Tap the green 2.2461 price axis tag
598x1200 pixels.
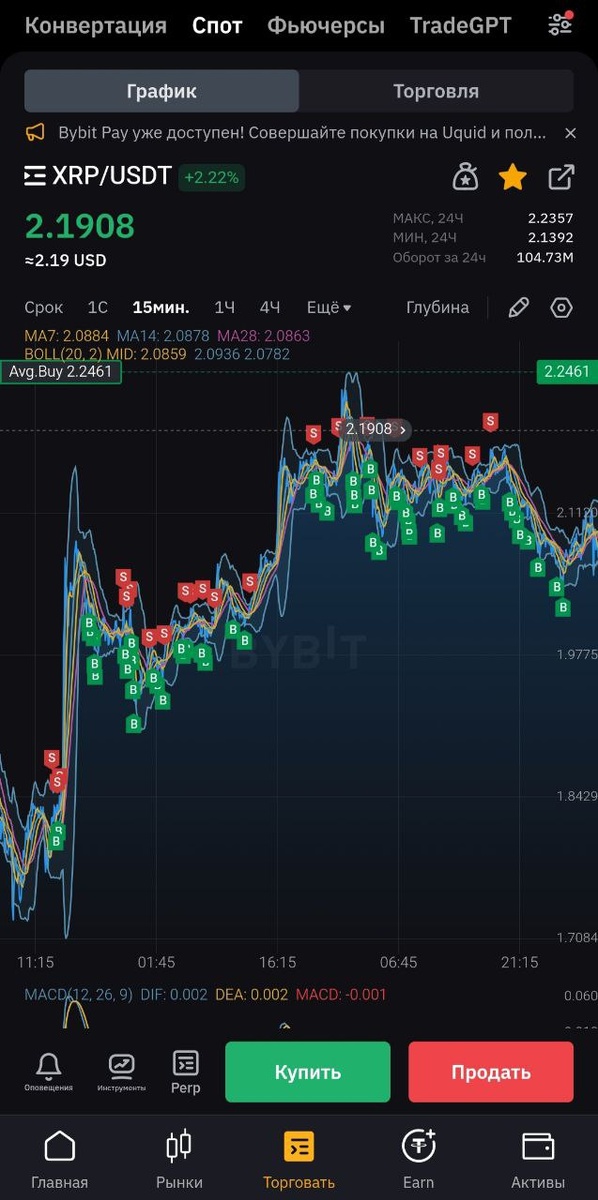pos(567,372)
